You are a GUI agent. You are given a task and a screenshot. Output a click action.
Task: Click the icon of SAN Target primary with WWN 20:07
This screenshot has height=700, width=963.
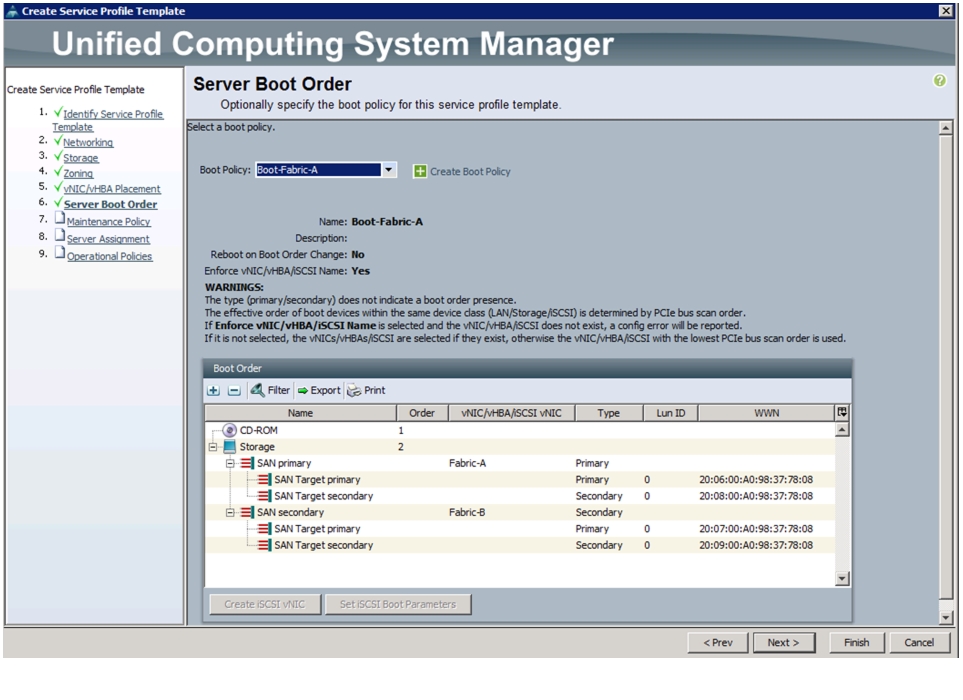click(x=264, y=529)
